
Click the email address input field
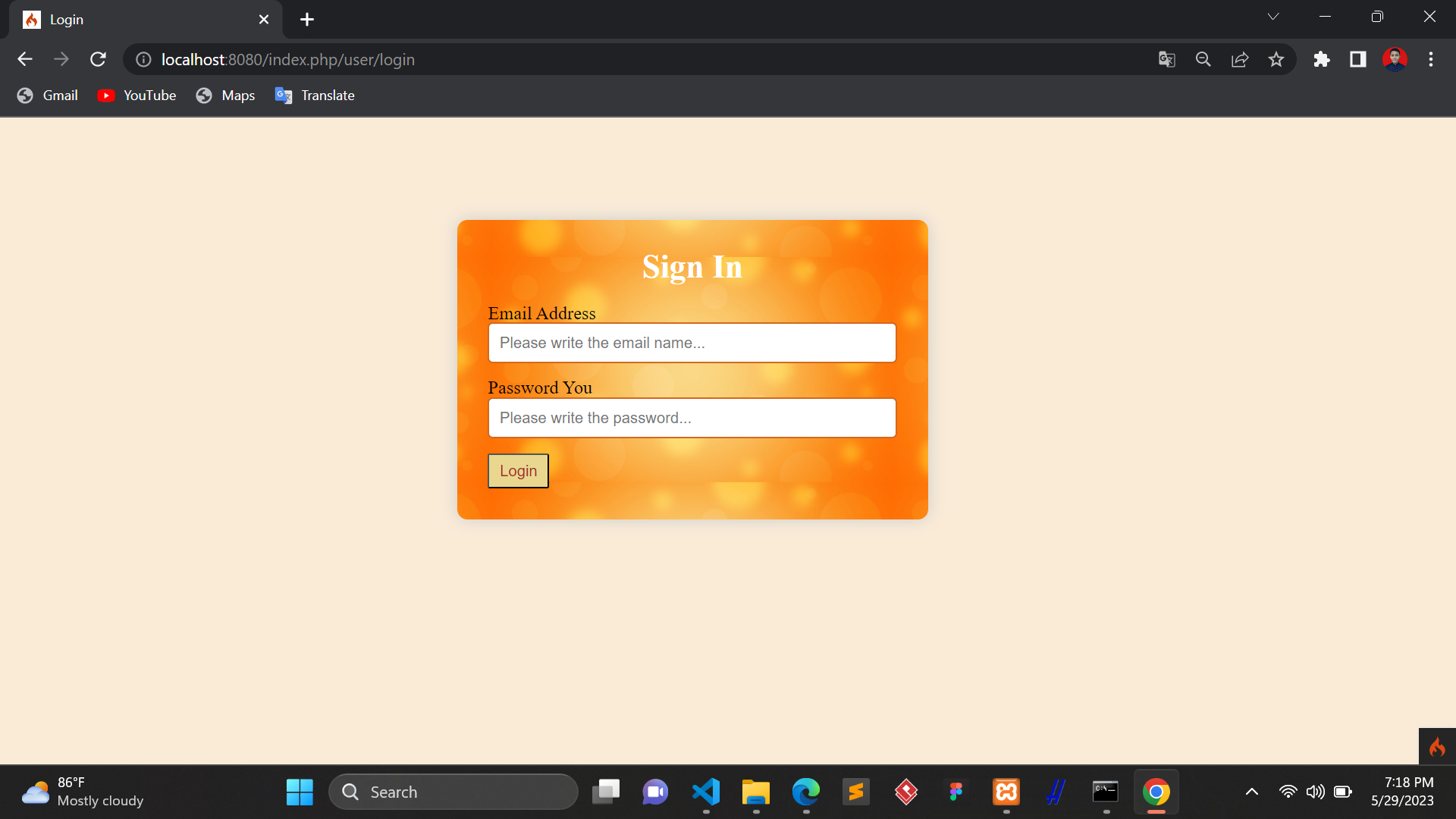692,343
